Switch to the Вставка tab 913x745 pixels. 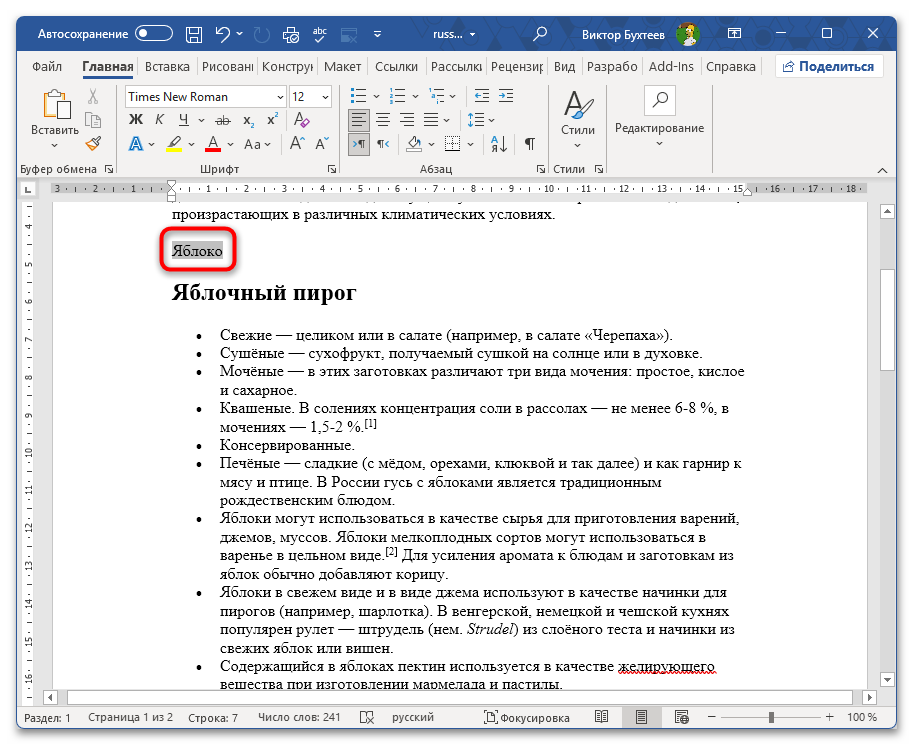[167, 67]
